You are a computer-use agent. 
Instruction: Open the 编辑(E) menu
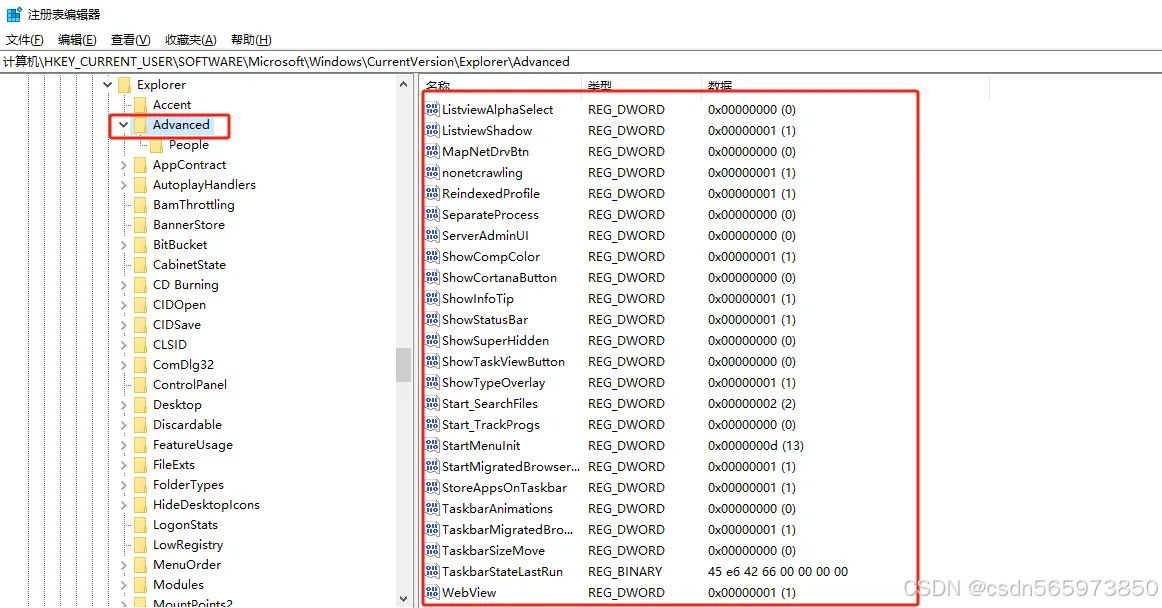(77, 40)
